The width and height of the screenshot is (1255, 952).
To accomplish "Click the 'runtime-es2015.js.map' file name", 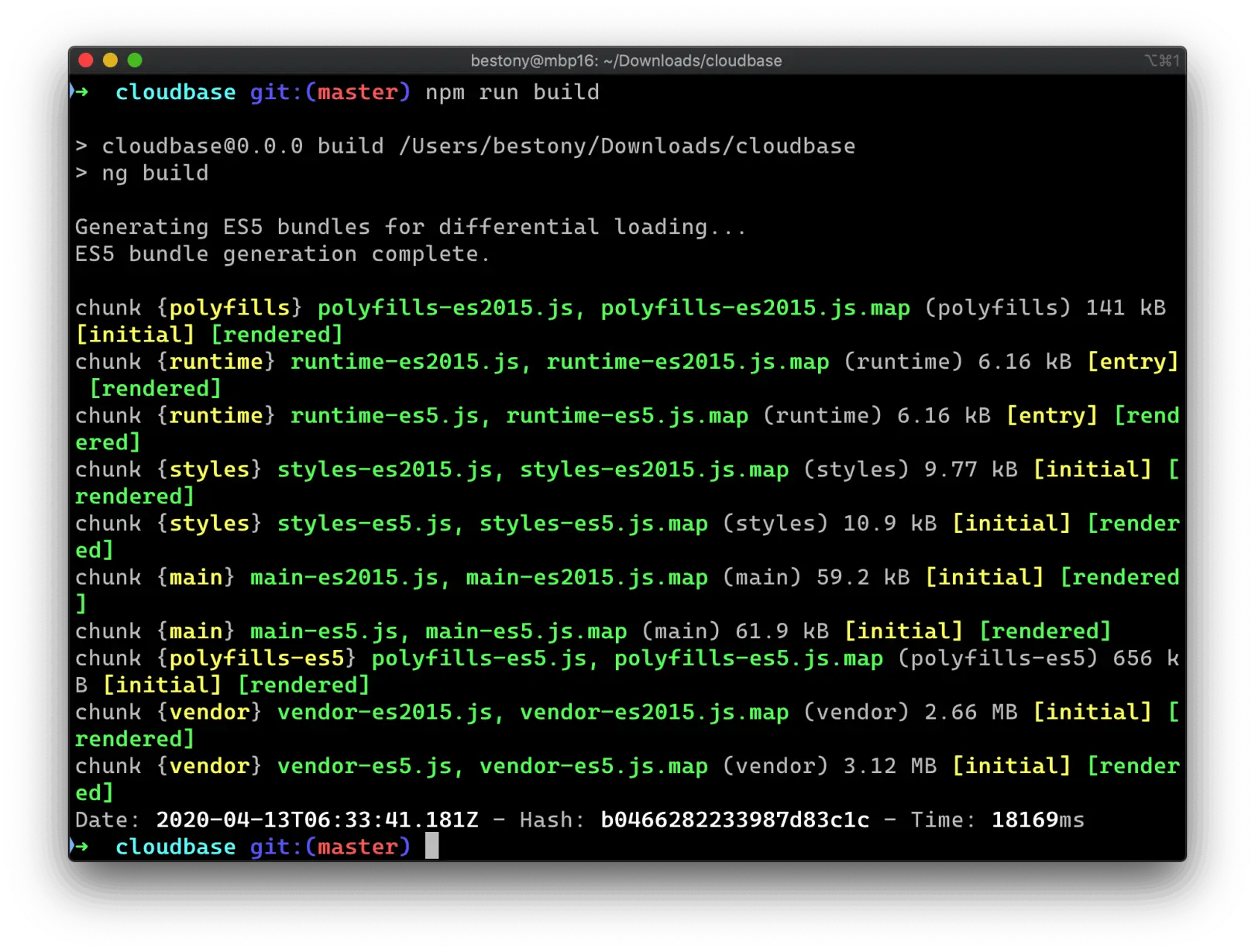I will click(x=687, y=362).
